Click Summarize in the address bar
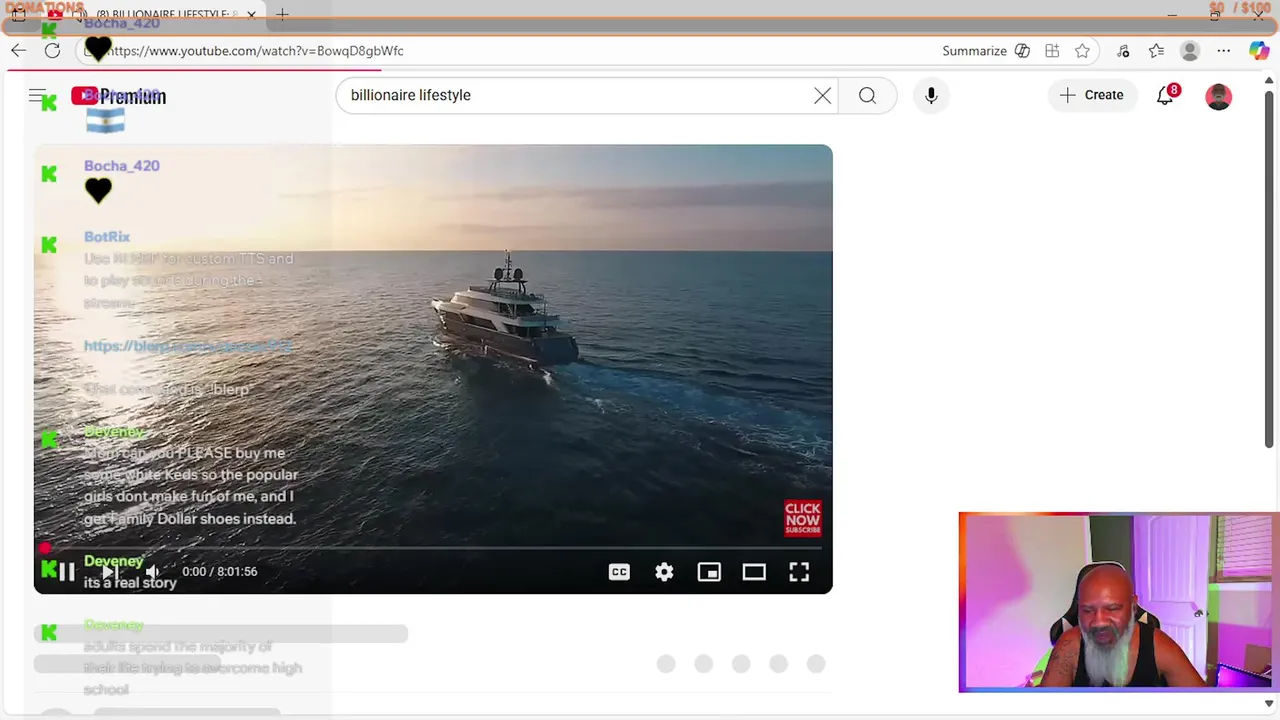The width and height of the screenshot is (1280, 720). click(x=974, y=51)
